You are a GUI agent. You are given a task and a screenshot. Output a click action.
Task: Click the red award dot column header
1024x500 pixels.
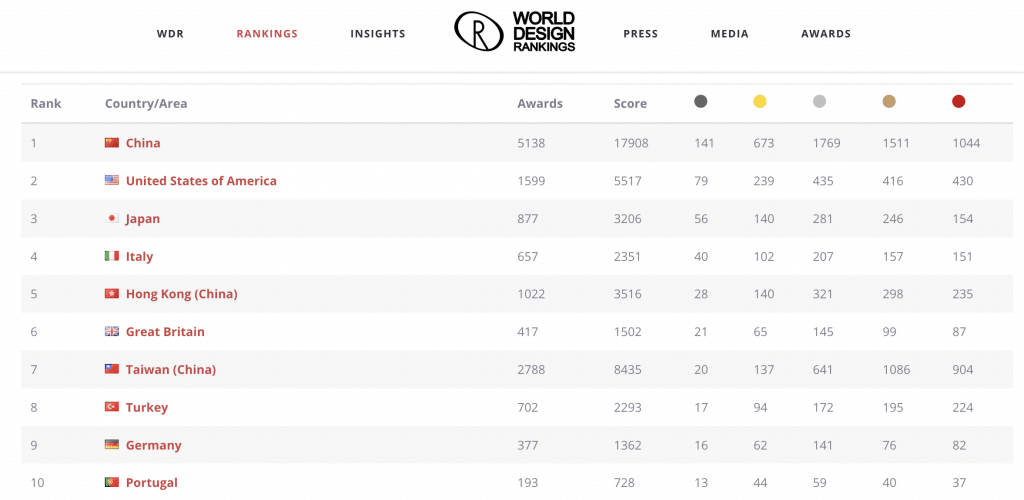tap(958, 102)
